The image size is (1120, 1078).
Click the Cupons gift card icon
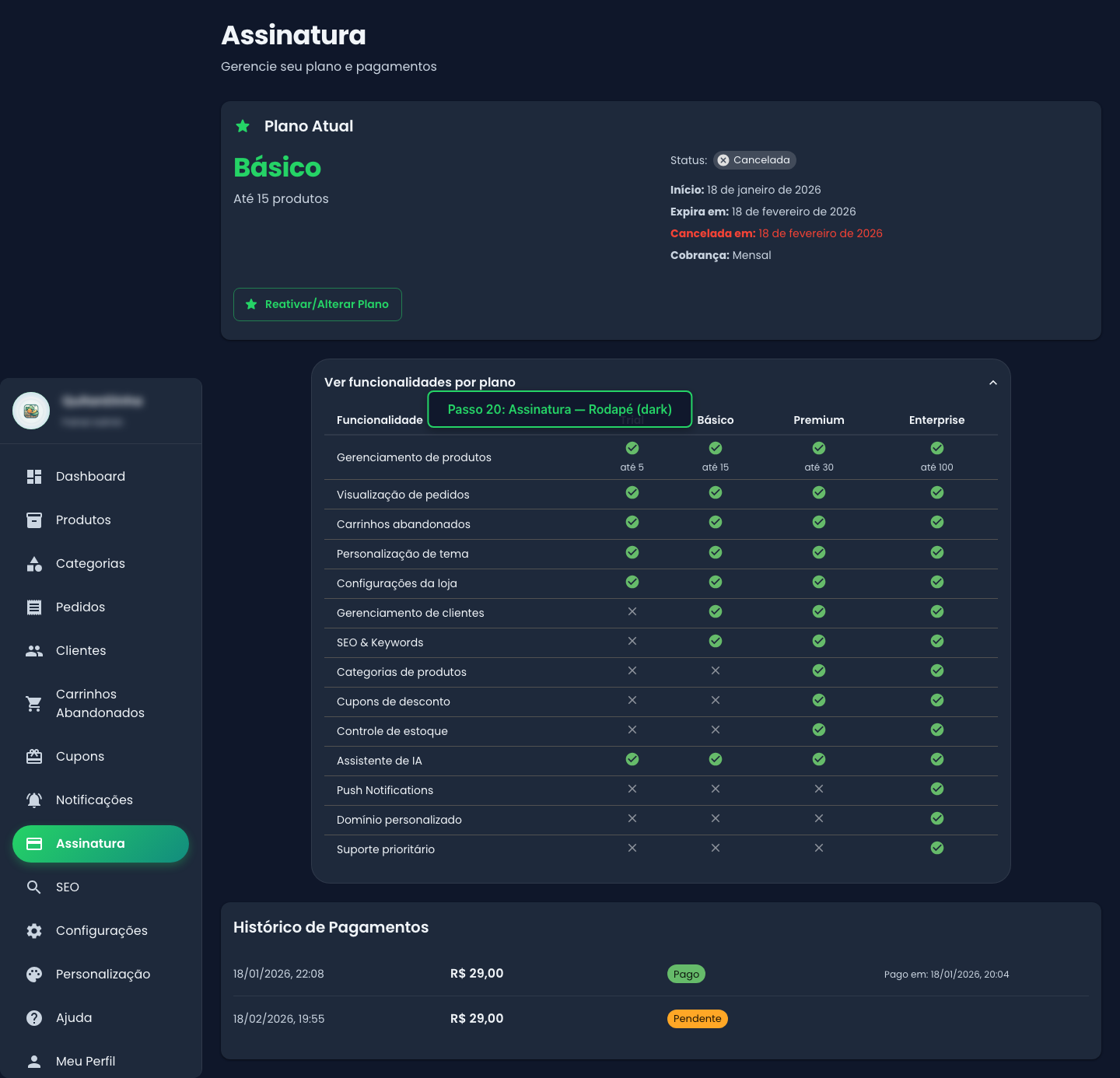tap(34, 757)
